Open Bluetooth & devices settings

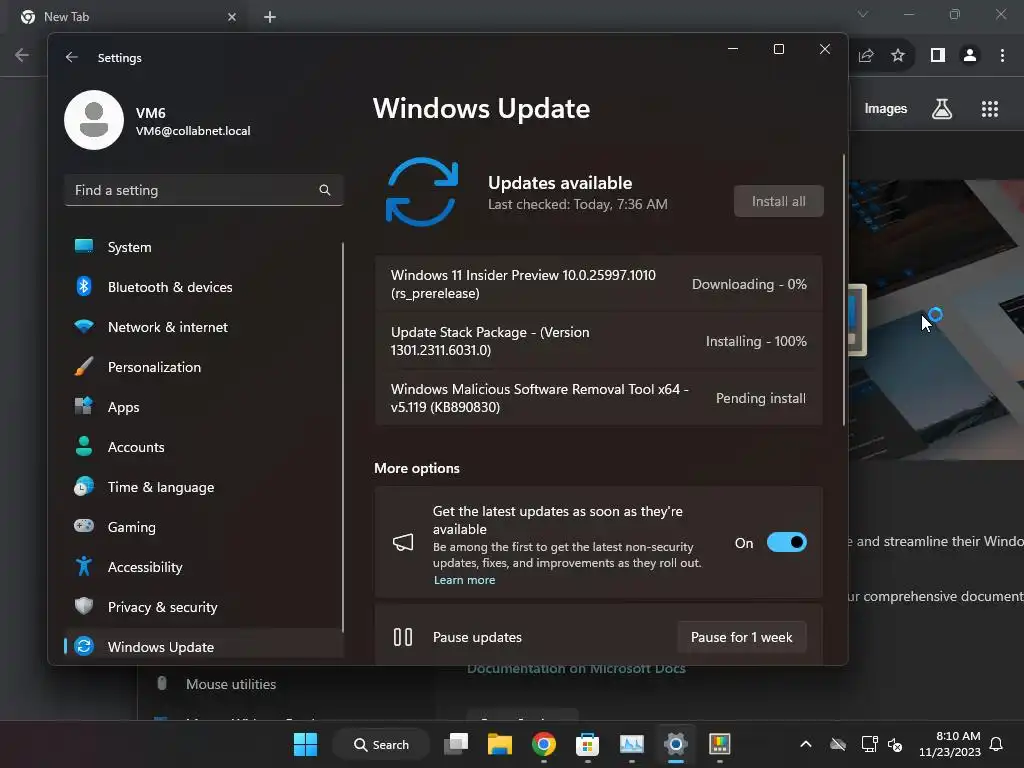coord(204,287)
